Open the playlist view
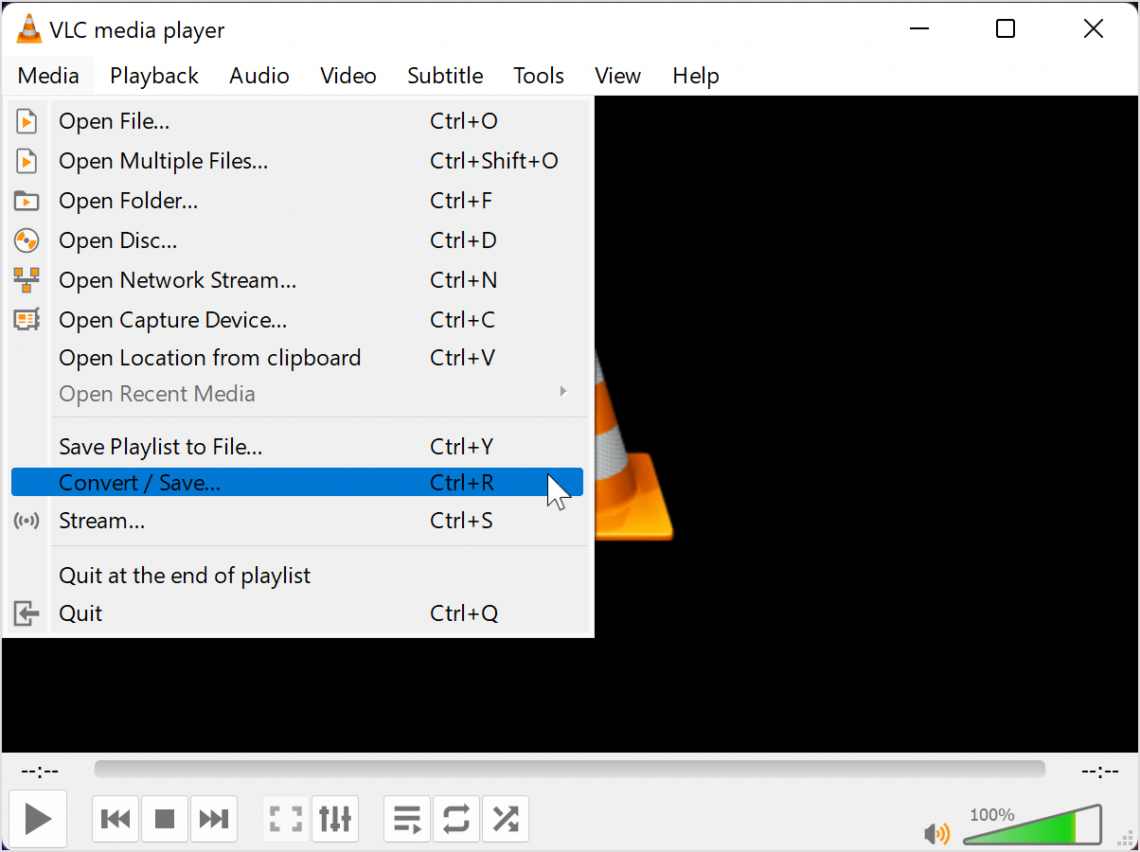 pos(406,818)
